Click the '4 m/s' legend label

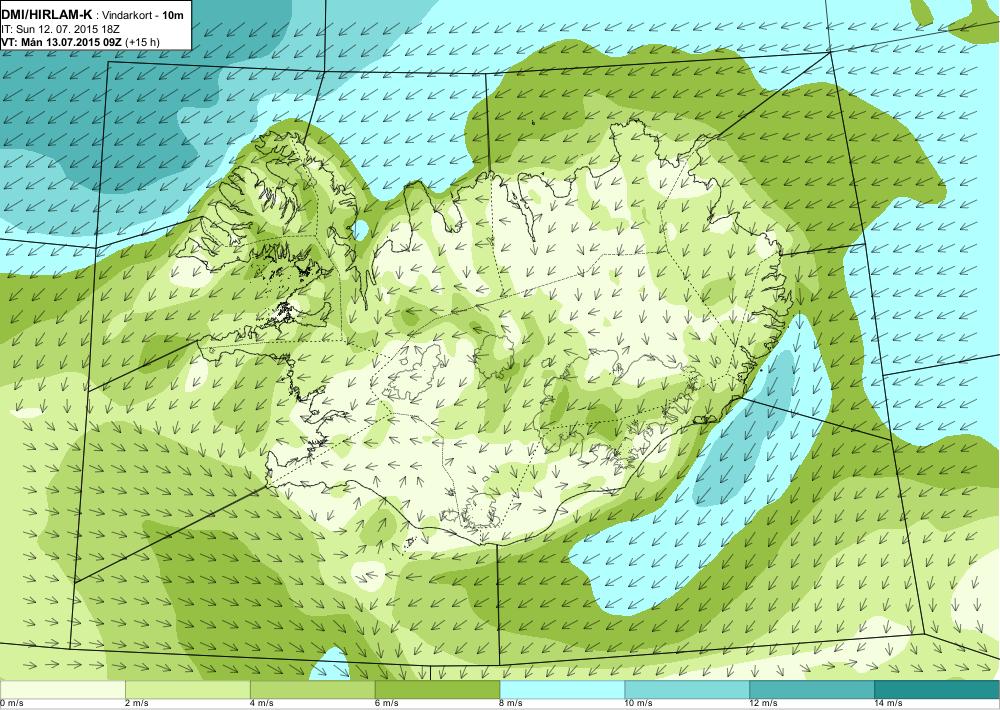[262, 704]
